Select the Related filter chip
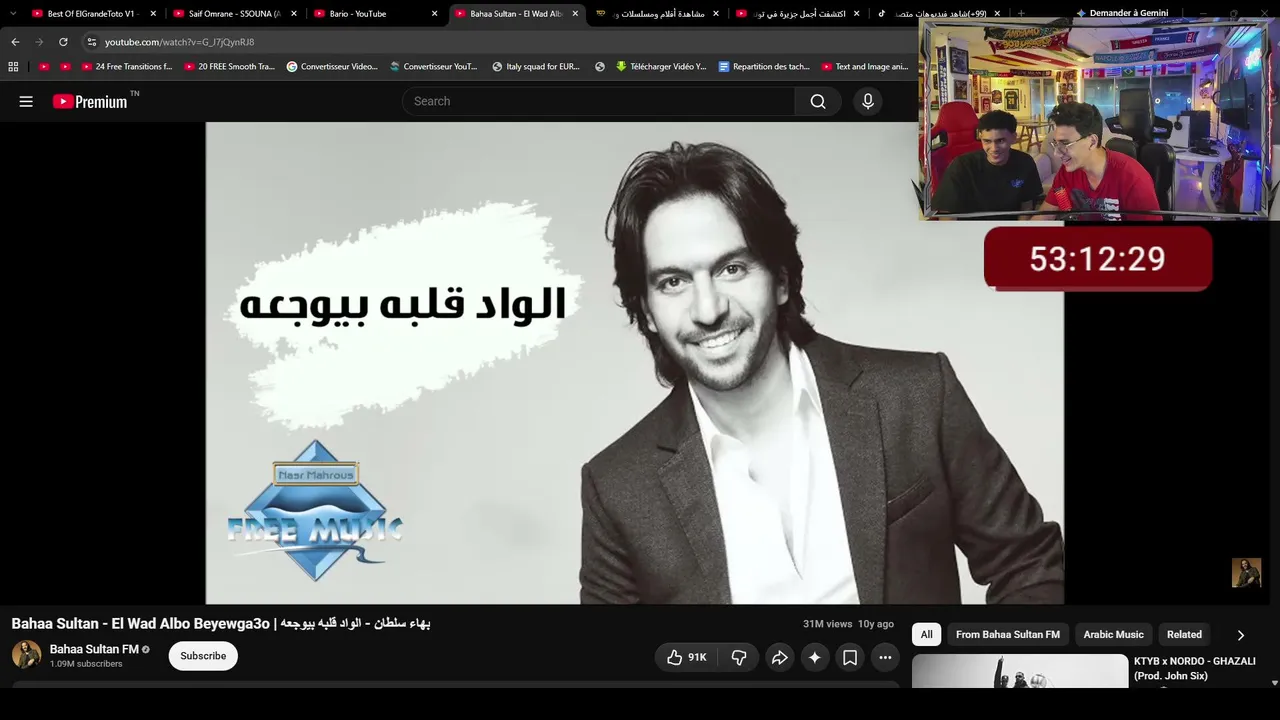 1184,635
